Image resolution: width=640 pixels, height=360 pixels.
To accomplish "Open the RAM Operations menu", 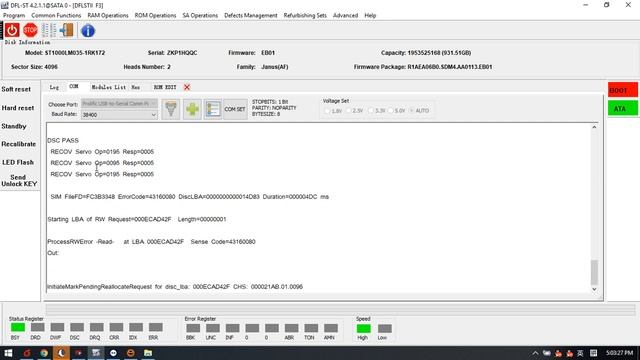I will (x=108, y=16).
